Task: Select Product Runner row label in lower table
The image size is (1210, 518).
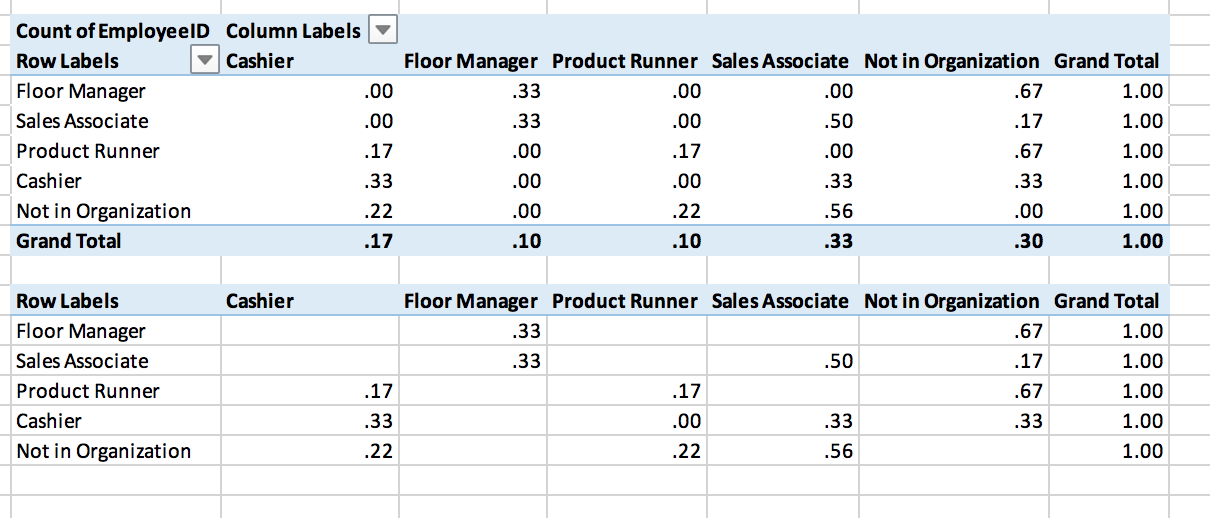Action: coord(88,391)
